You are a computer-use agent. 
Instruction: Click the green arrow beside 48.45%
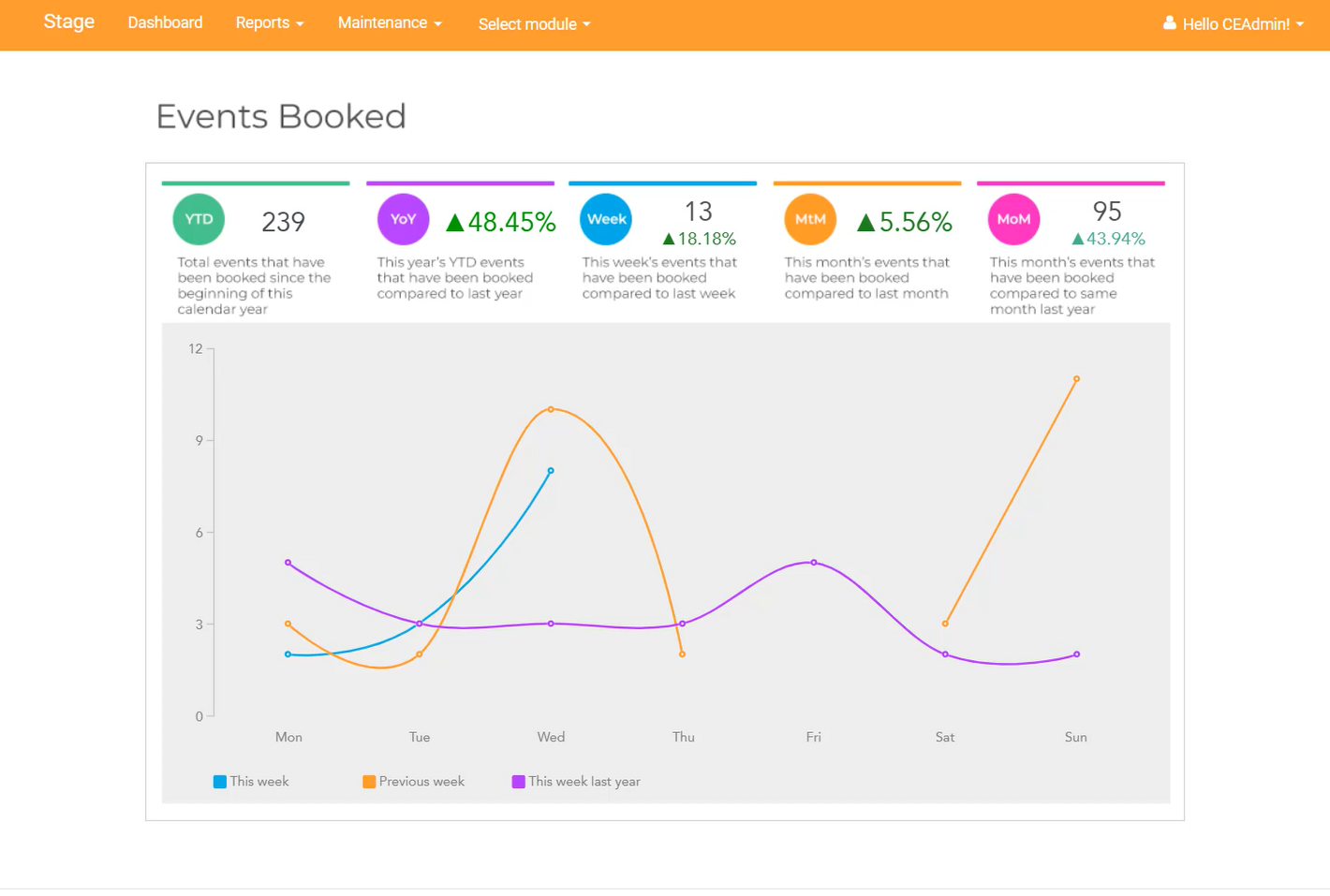tap(455, 223)
